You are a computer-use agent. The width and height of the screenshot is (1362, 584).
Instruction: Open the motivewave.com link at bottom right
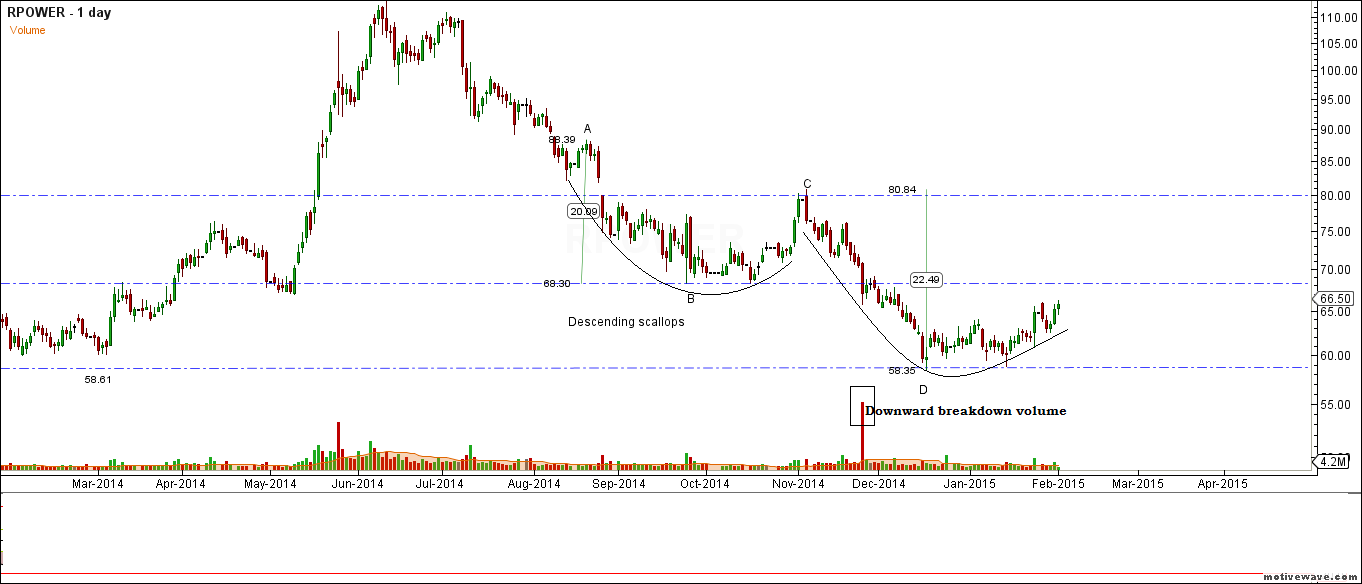pyautogui.click(x=1310, y=577)
